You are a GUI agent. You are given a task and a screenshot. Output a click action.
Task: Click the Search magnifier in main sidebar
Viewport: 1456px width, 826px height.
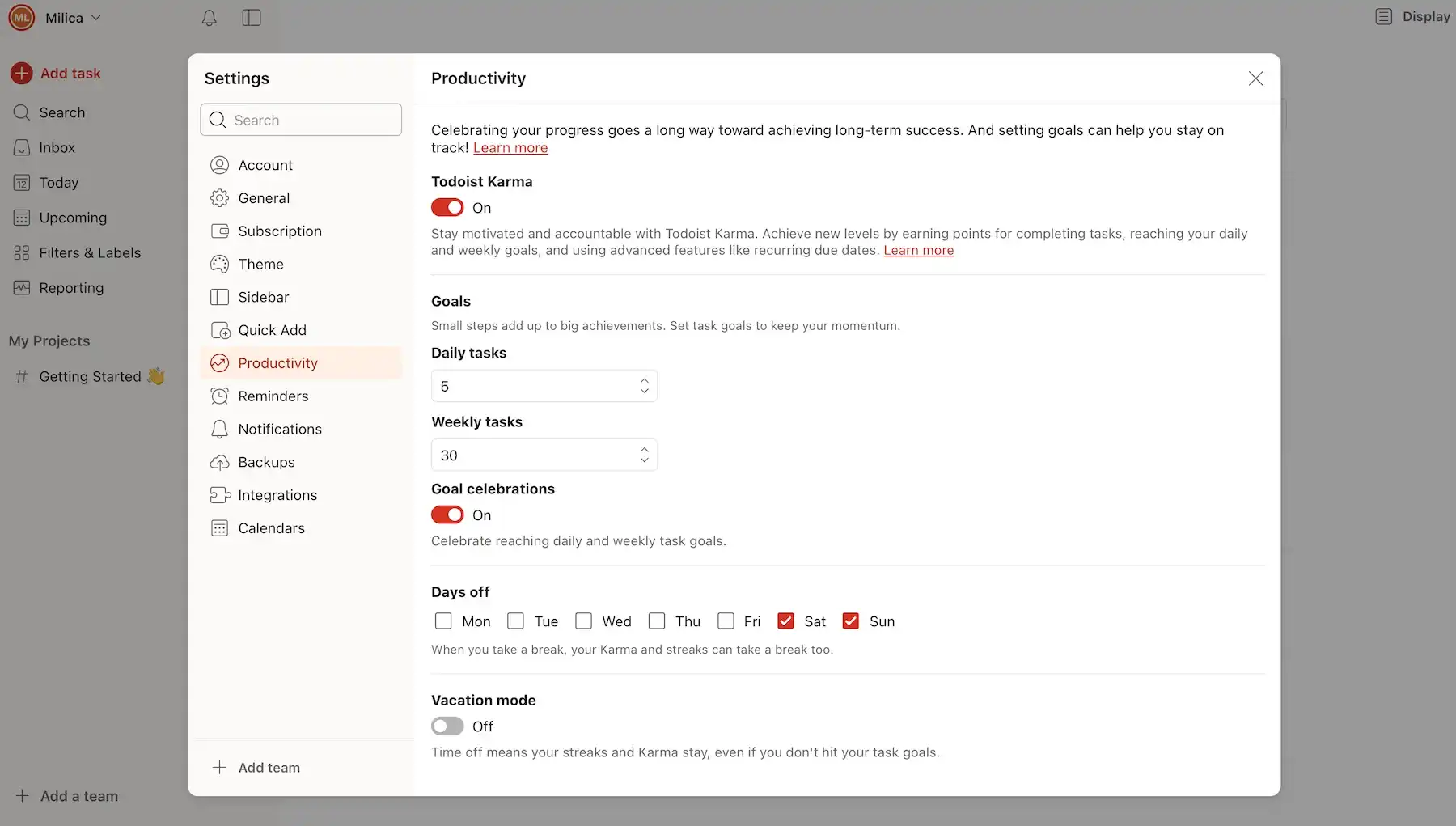pos(22,112)
